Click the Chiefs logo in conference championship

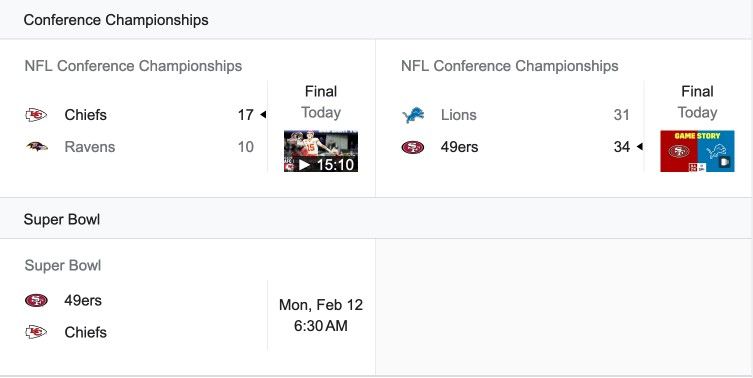(36, 115)
